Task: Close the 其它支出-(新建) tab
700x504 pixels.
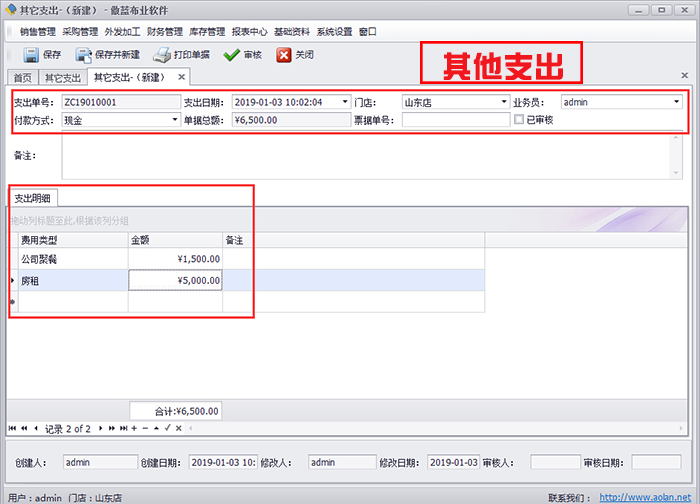Action: point(181,77)
